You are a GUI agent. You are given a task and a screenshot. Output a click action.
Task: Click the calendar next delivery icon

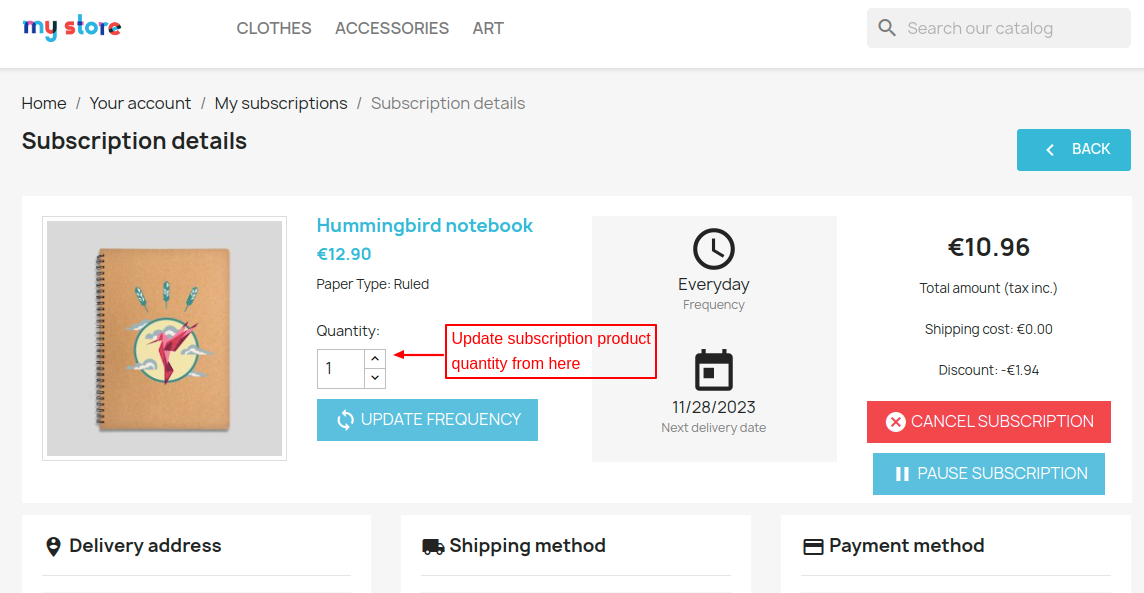pyautogui.click(x=713, y=371)
